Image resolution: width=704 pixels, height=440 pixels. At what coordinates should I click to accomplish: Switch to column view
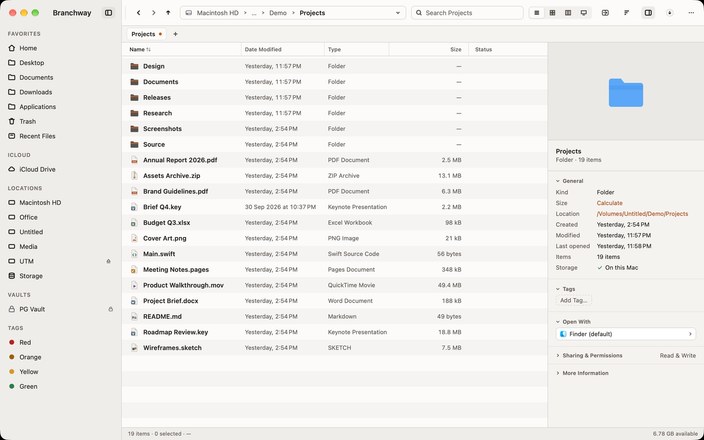[568, 13]
